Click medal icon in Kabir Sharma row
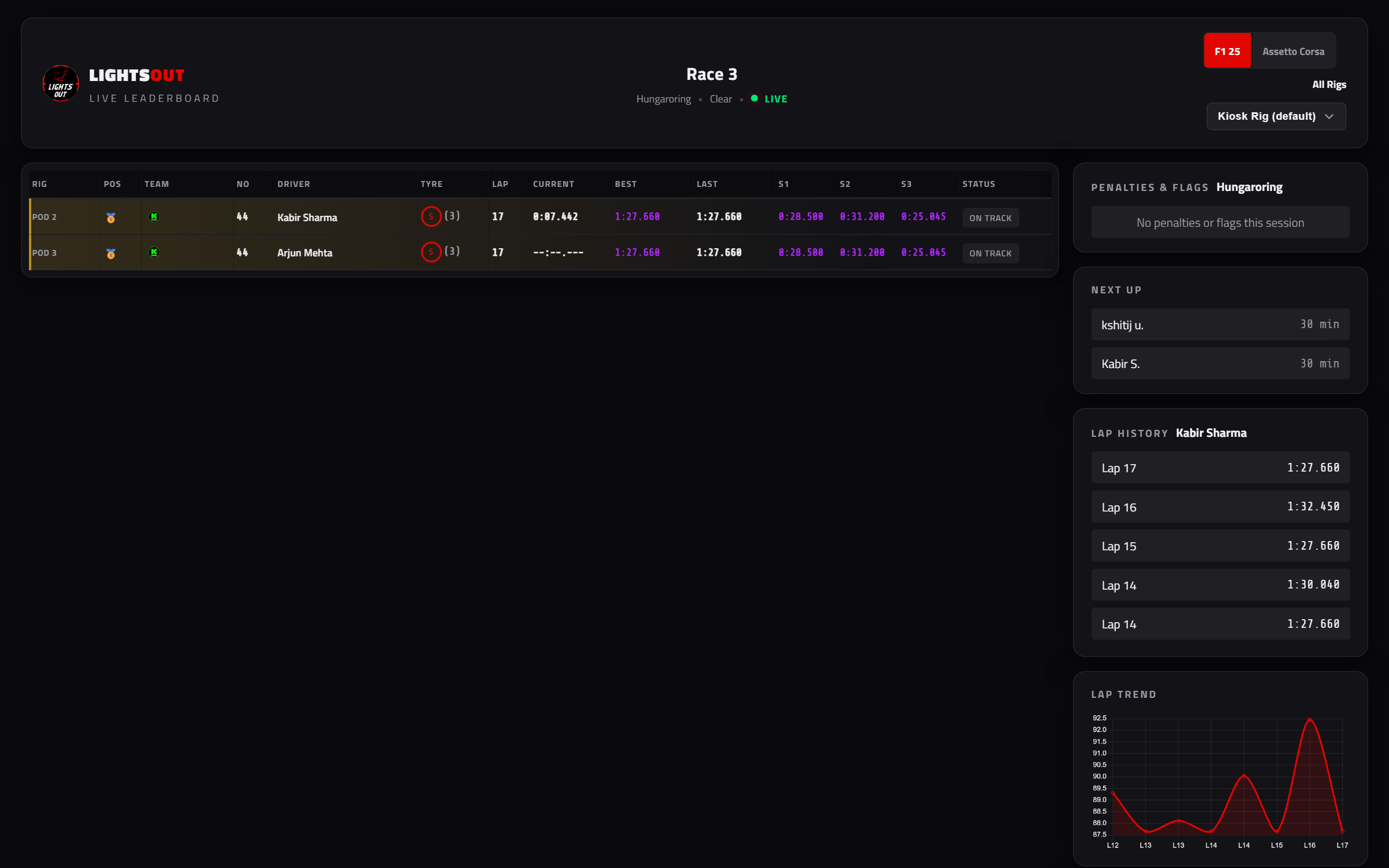Viewport: 1389px width, 868px height. coord(111,218)
